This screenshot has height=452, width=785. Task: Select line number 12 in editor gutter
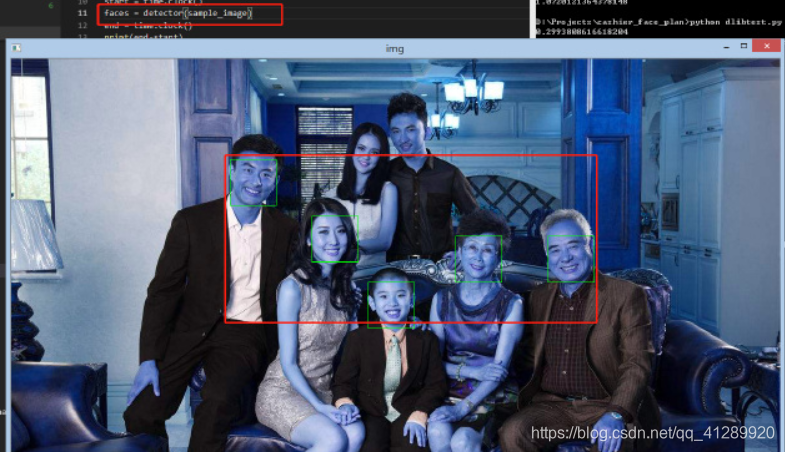pyautogui.click(x=83, y=25)
